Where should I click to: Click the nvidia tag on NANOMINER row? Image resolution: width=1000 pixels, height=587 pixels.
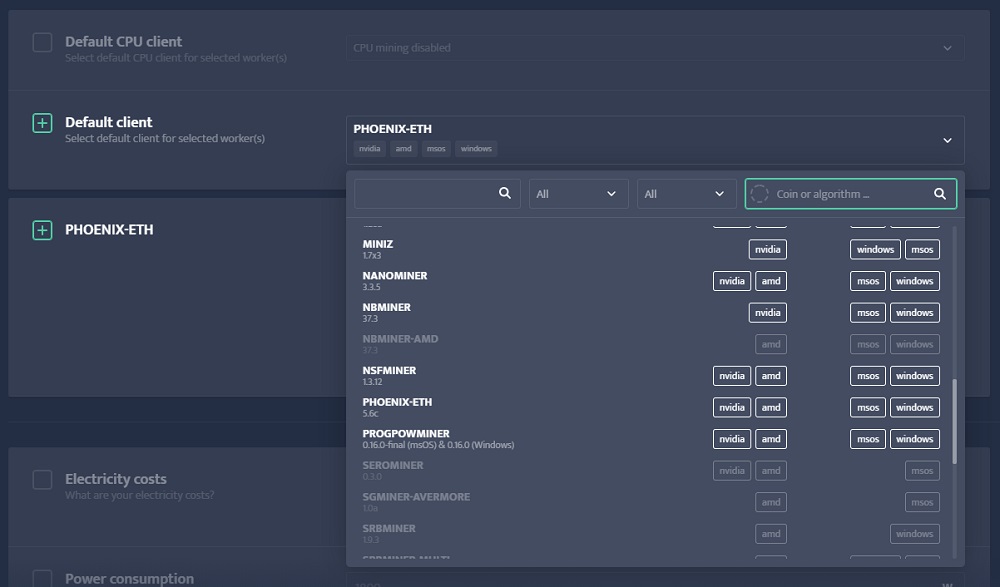pyautogui.click(x=732, y=281)
